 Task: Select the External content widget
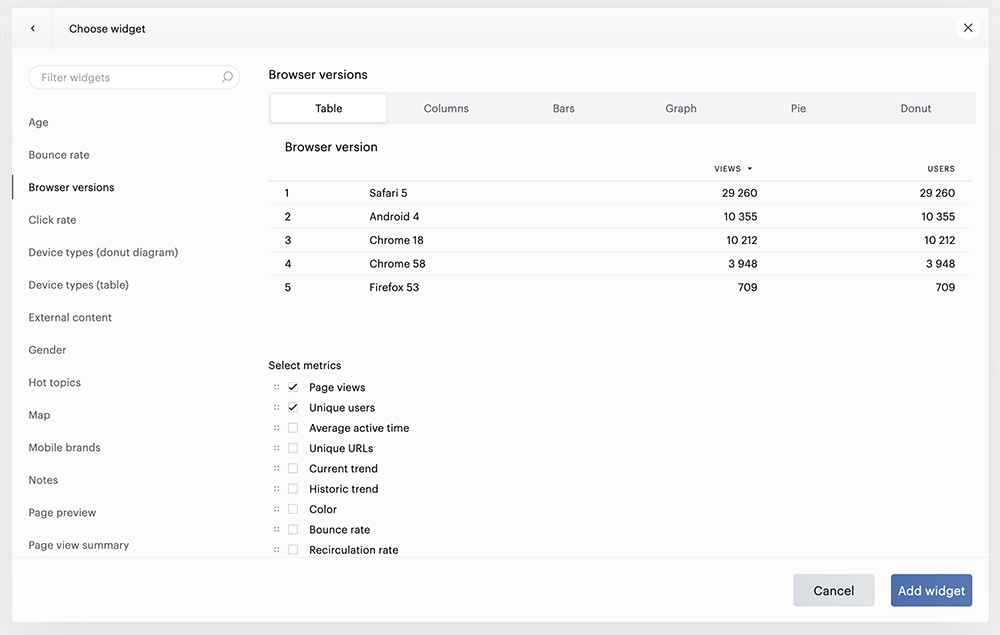(x=70, y=318)
